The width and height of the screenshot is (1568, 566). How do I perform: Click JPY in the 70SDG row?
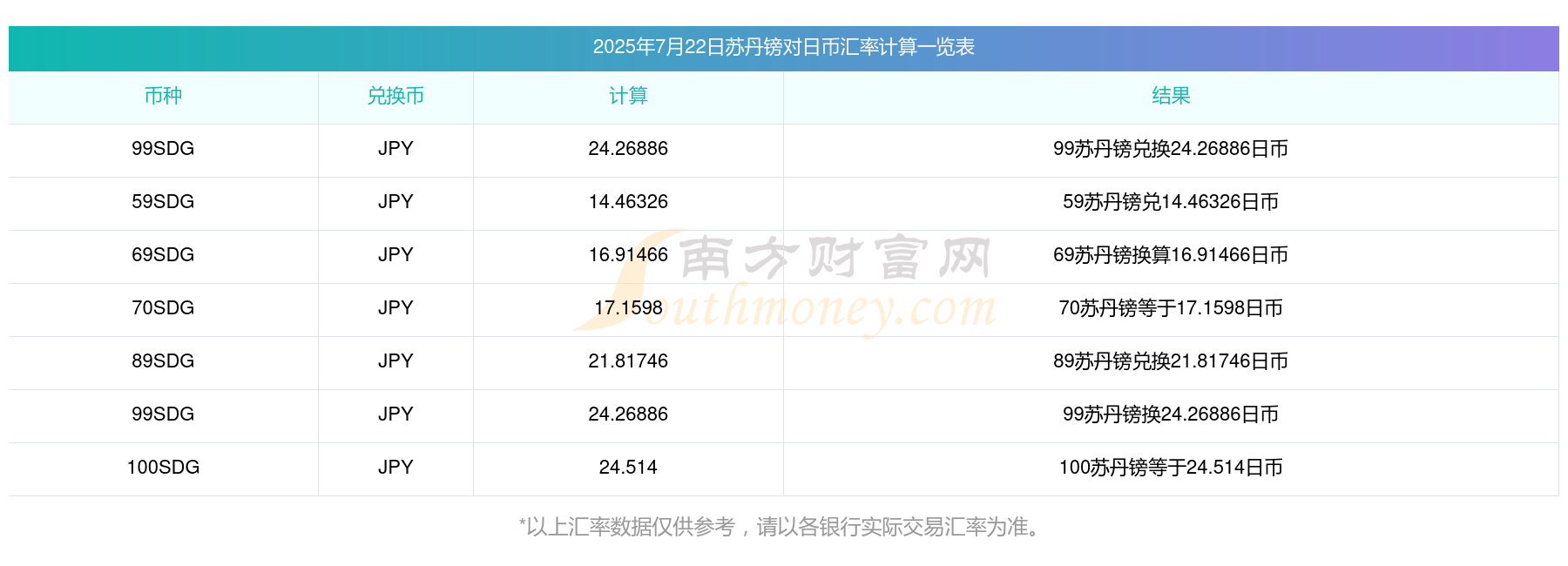(395, 308)
